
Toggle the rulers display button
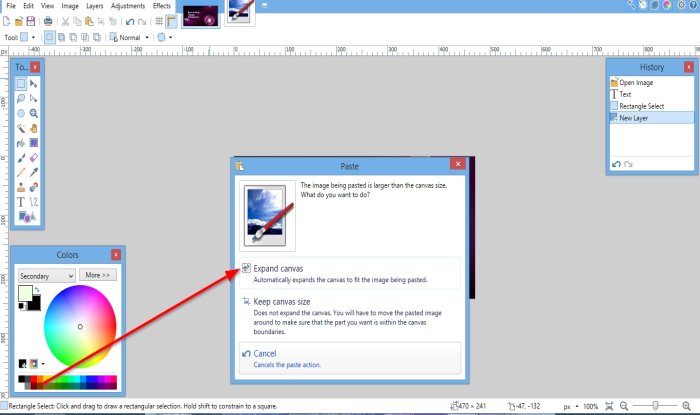[171, 21]
